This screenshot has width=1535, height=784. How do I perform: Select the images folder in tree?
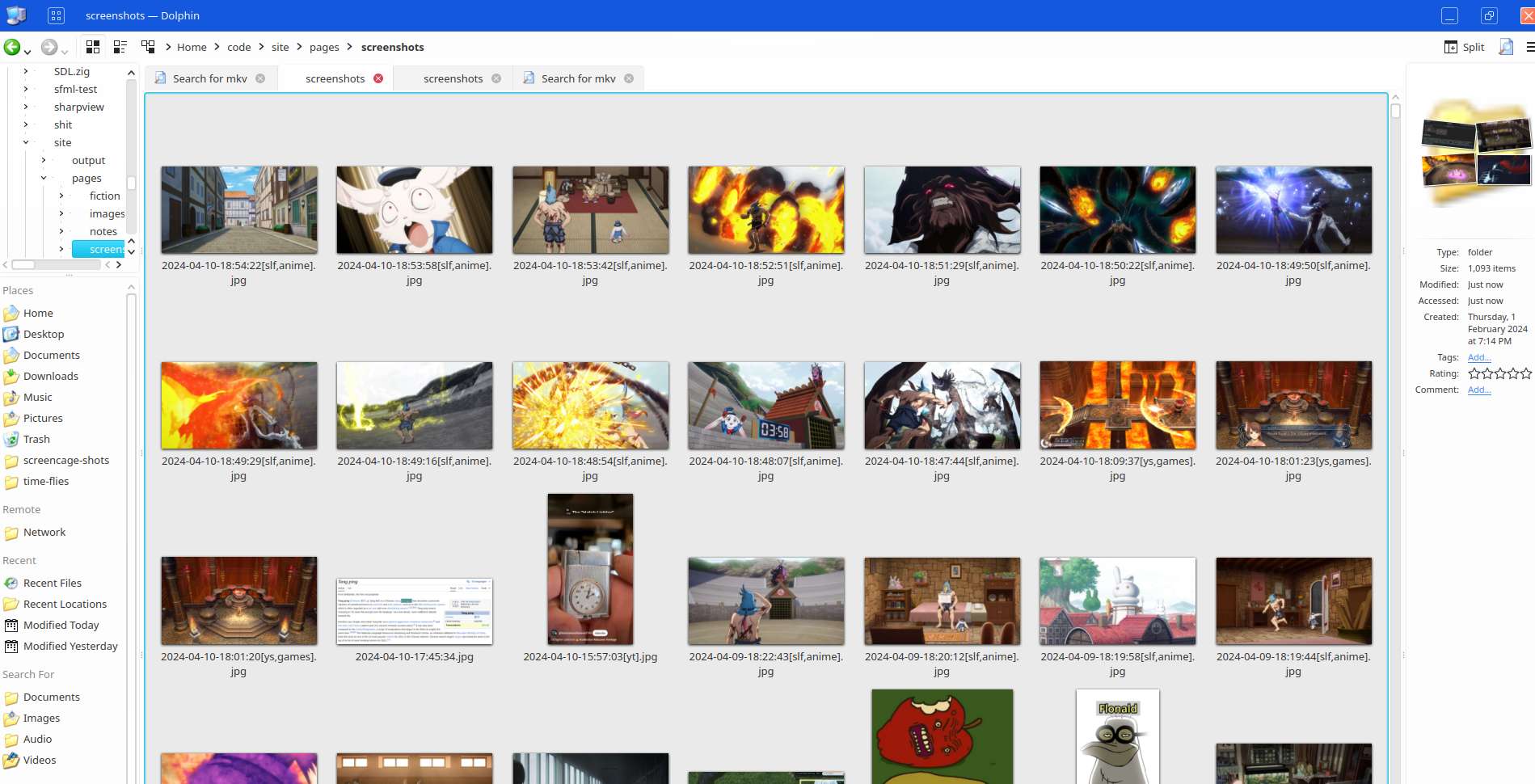pos(107,213)
